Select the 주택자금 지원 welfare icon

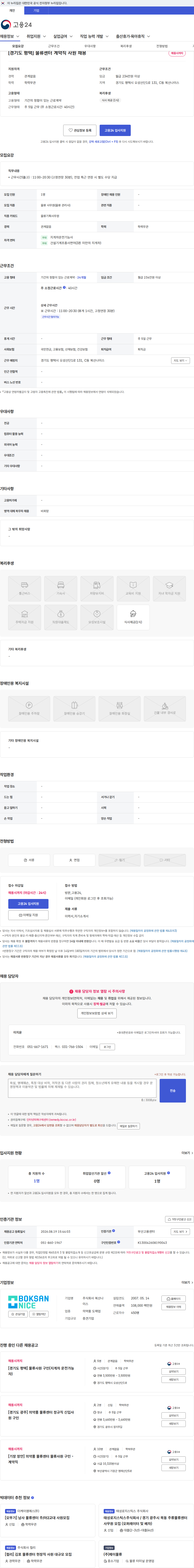pos(24,617)
